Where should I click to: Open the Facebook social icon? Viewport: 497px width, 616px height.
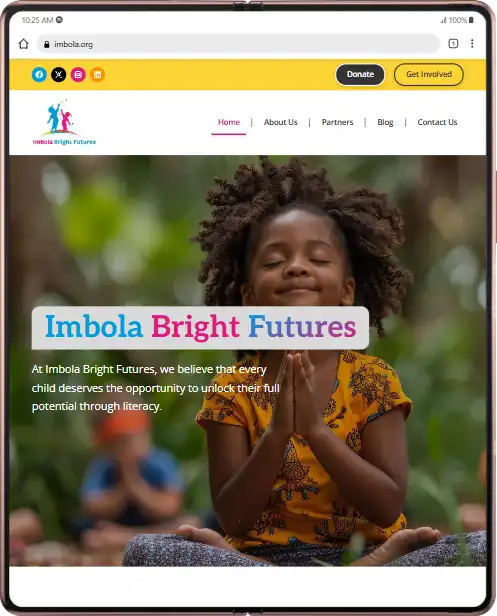[39, 74]
